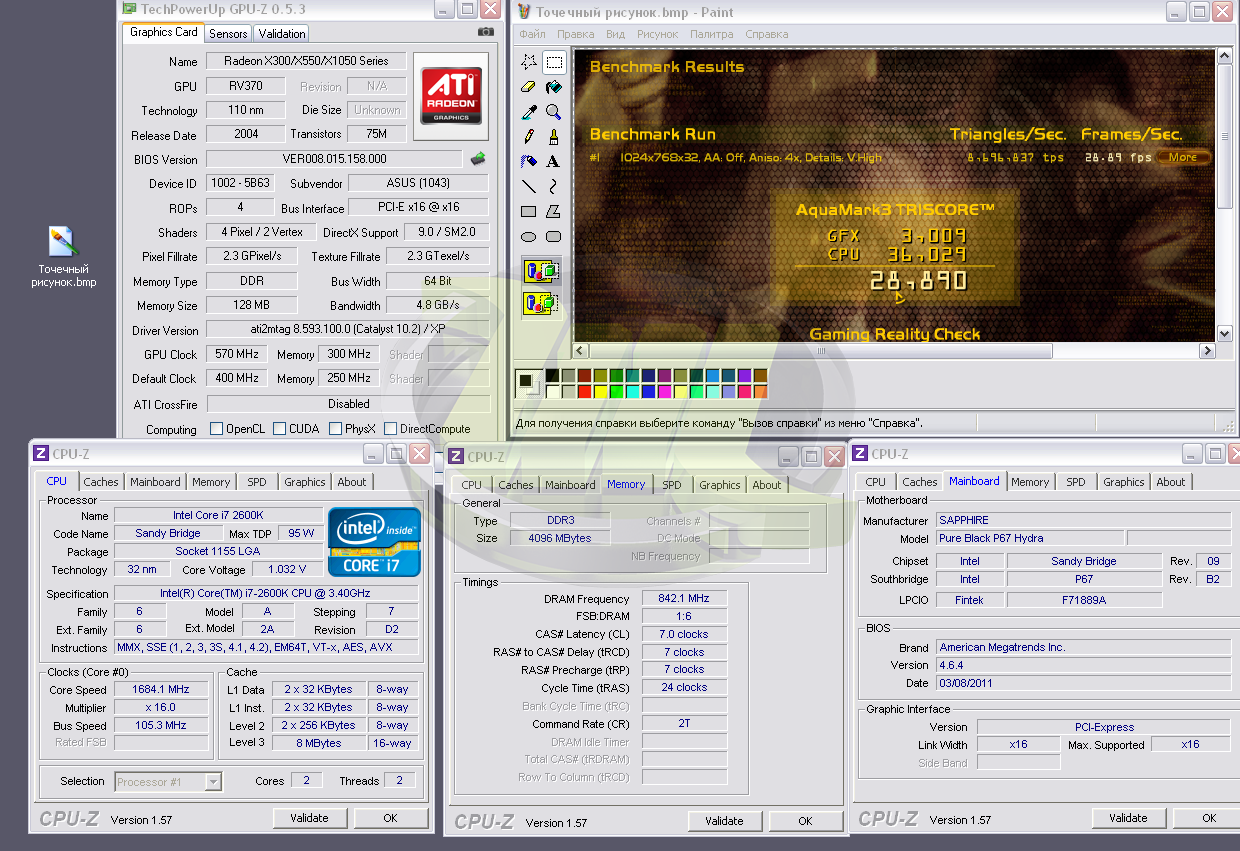Viewport: 1240px width, 851px height.
Task: Click OK in the CPU-Z processor window
Action: 391,818
